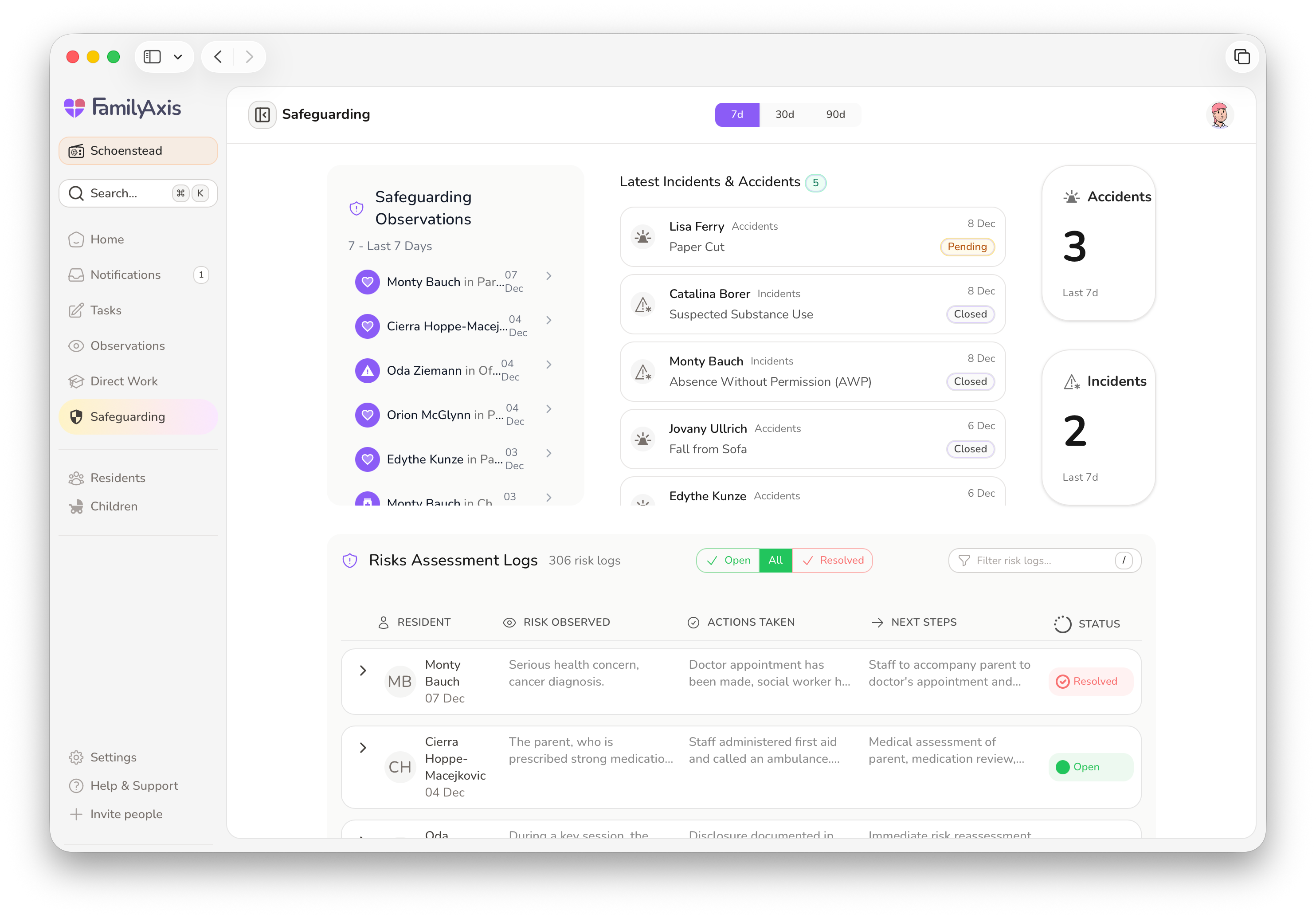Screen dimensions: 1316x918
Task: Click the Tasks pencil icon
Action: (76, 310)
